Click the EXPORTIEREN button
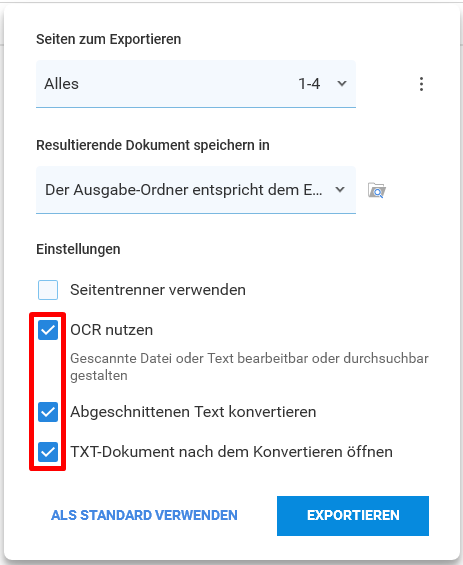 [x=353, y=516]
